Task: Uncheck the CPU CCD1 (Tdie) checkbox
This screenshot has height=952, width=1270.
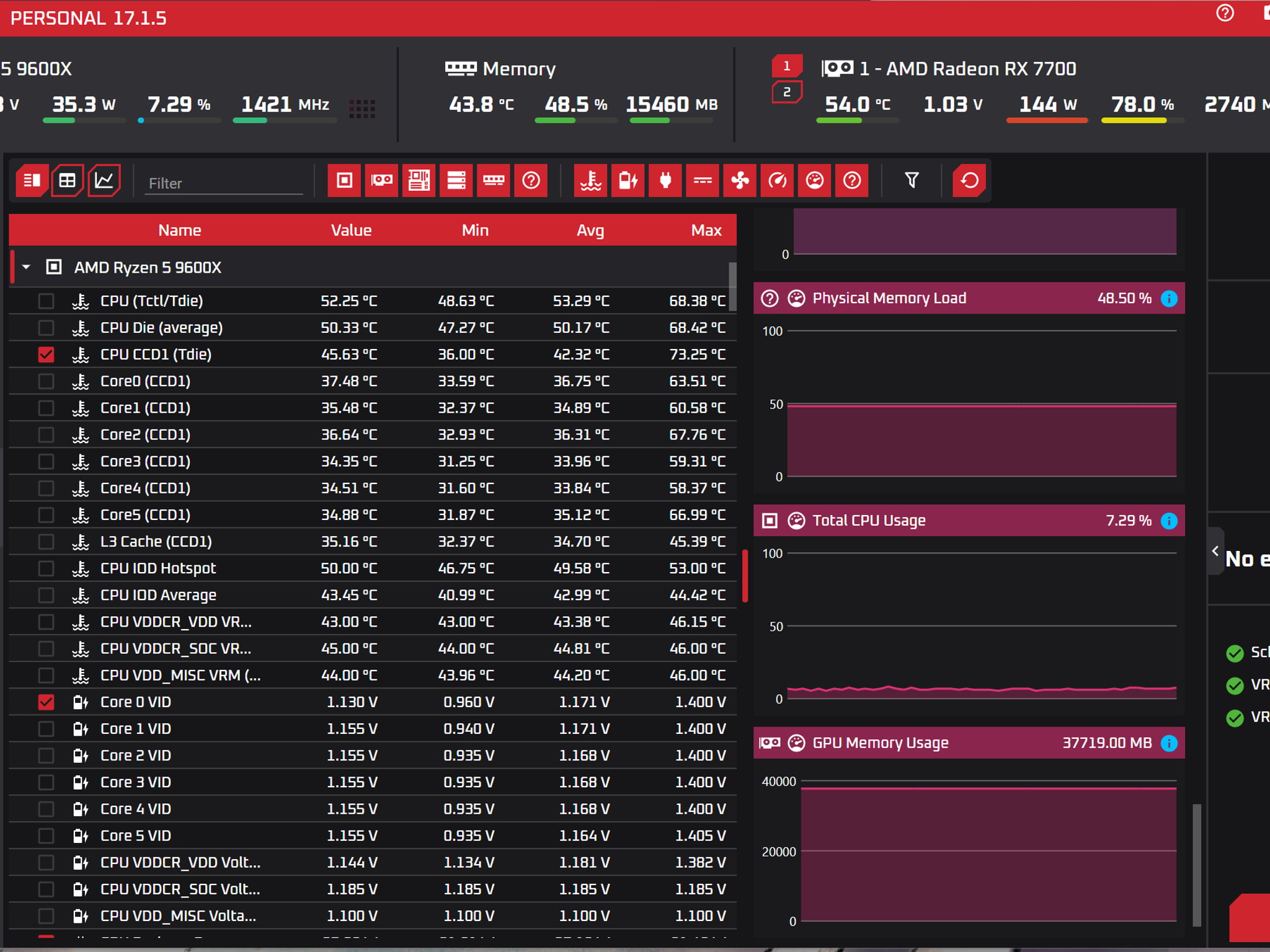Action: point(46,355)
